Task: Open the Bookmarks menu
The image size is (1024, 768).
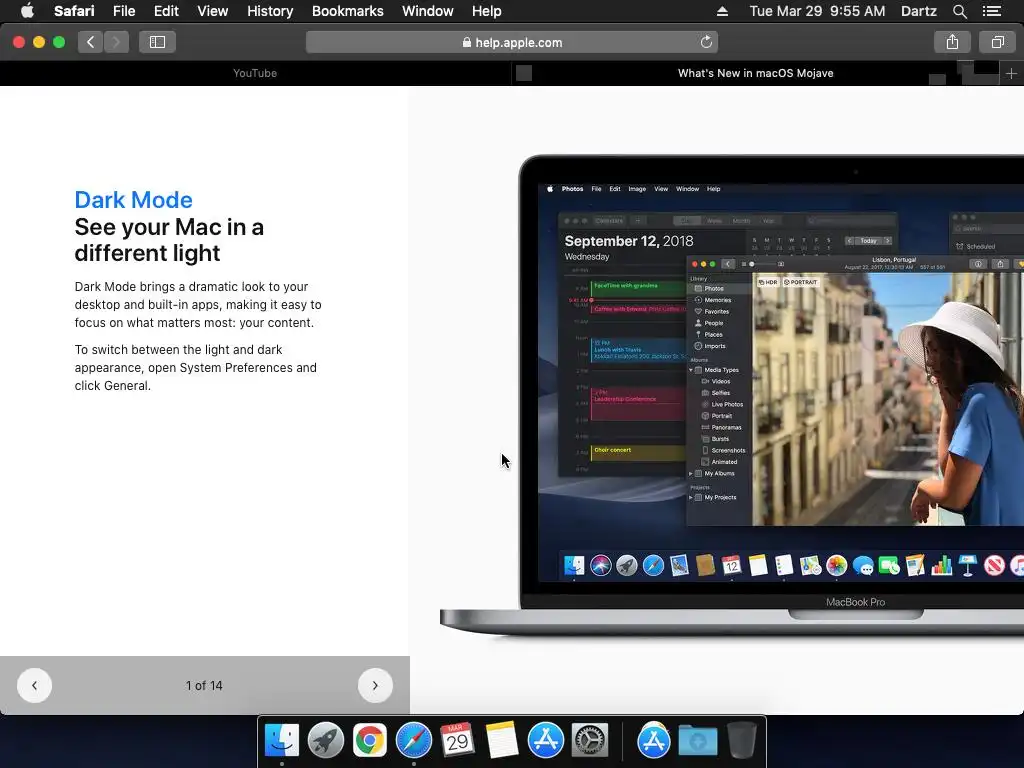Action: [347, 11]
